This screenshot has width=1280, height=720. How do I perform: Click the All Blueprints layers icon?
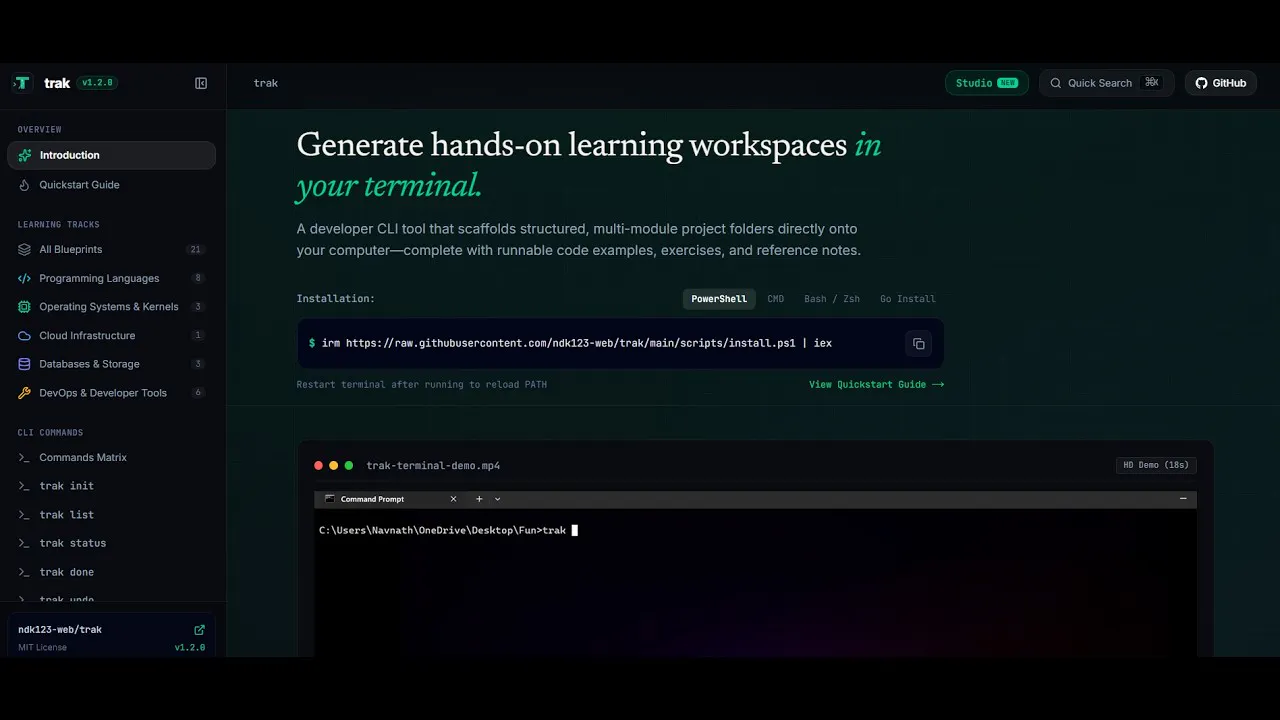click(25, 249)
